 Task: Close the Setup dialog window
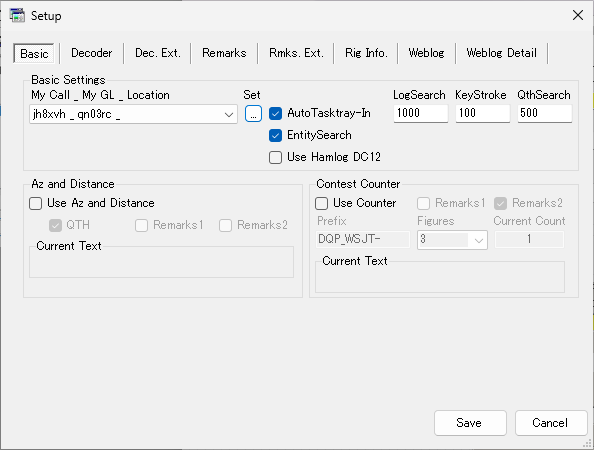tap(578, 15)
